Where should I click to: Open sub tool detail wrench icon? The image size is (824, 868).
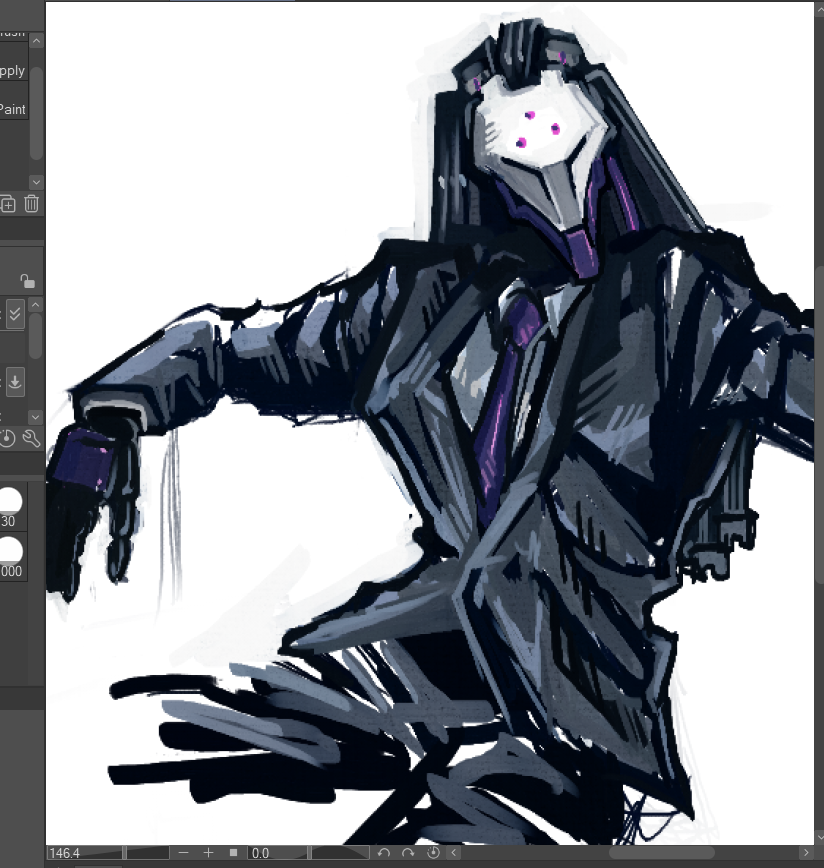[32, 438]
